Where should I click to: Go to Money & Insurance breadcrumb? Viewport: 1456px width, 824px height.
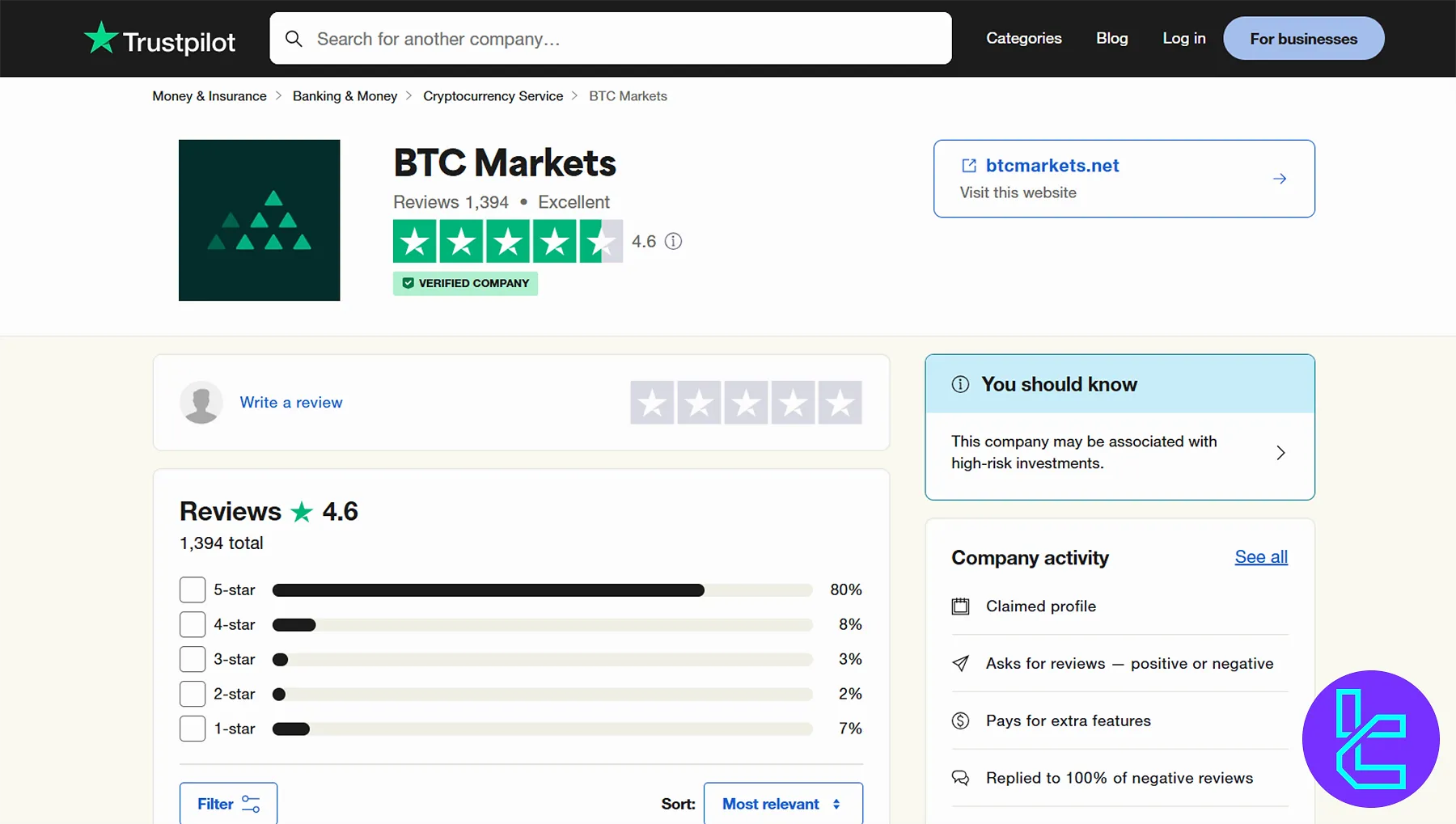(x=210, y=96)
